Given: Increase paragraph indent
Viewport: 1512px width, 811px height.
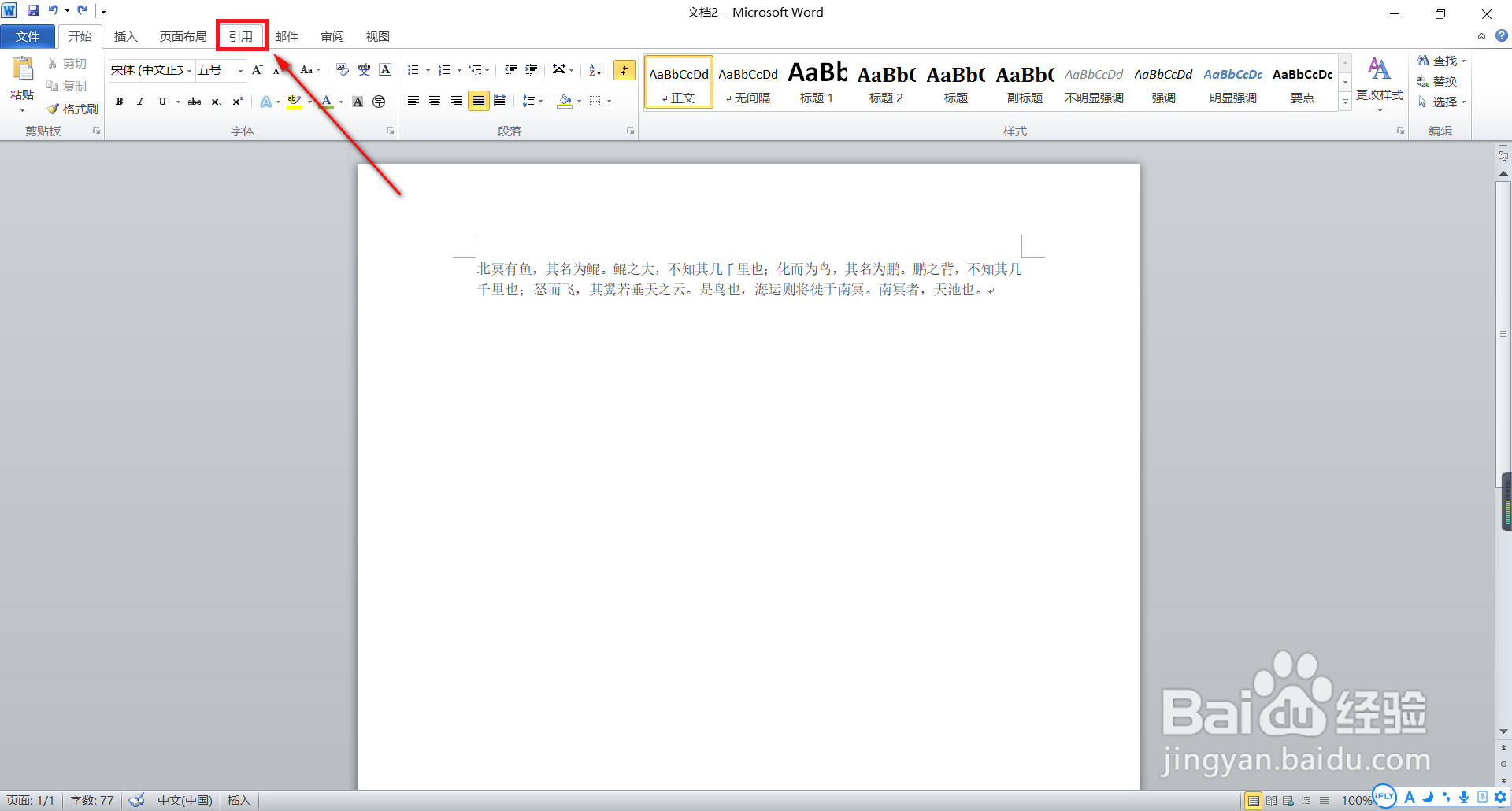Looking at the screenshot, I should (x=532, y=70).
